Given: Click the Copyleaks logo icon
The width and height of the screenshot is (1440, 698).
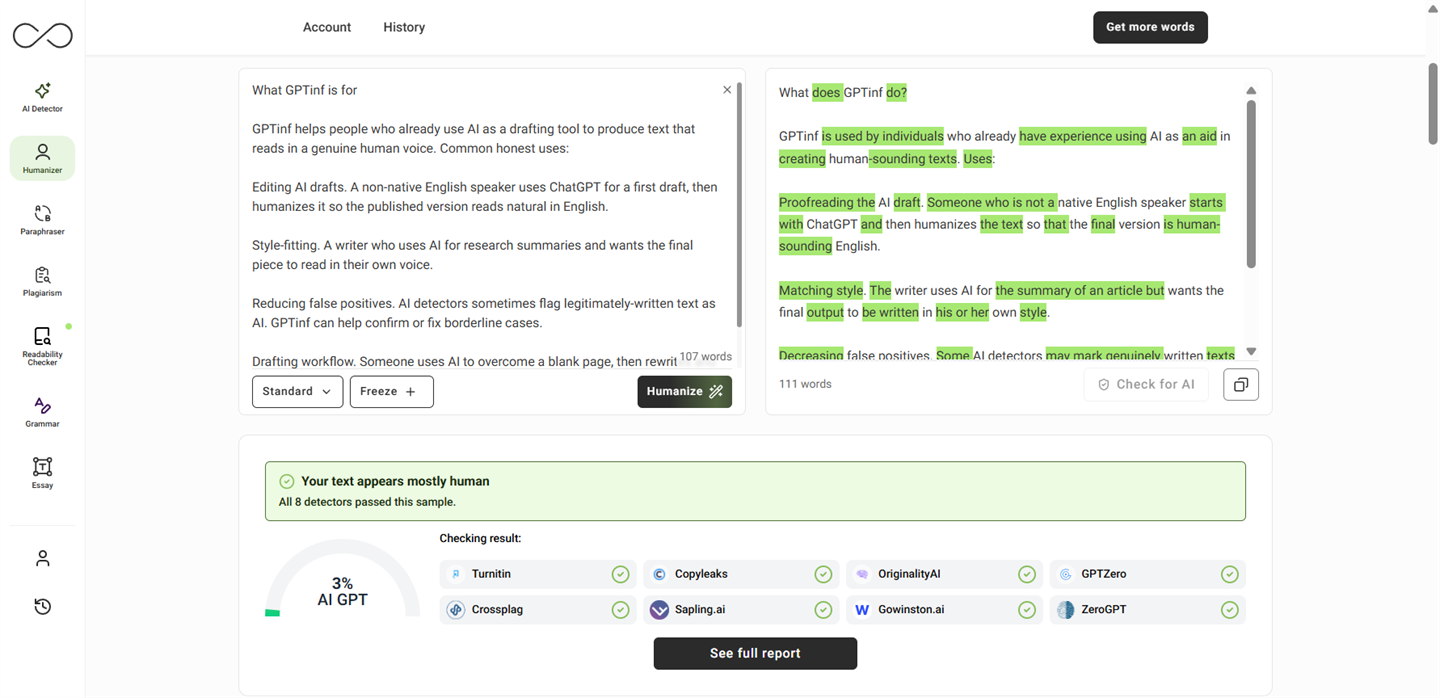Looking at the screenshot, I should (659, 574).
